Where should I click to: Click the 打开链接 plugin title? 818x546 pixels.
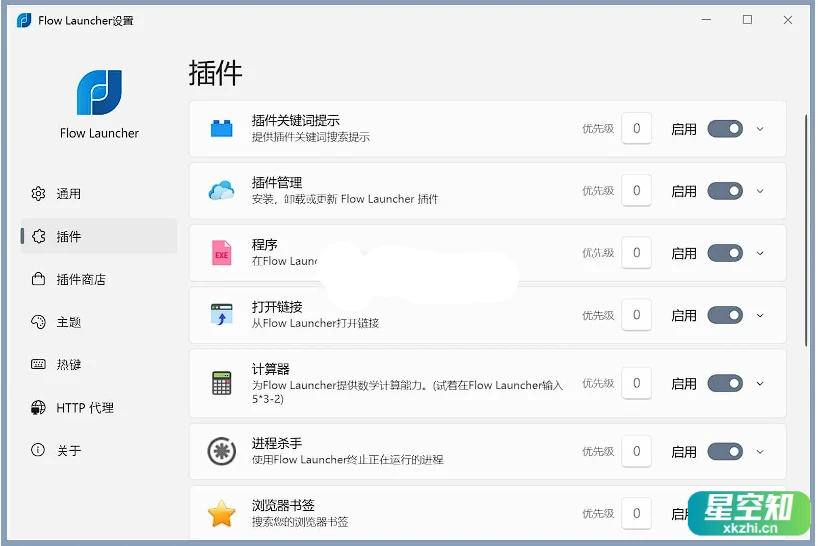click(277, 307)
